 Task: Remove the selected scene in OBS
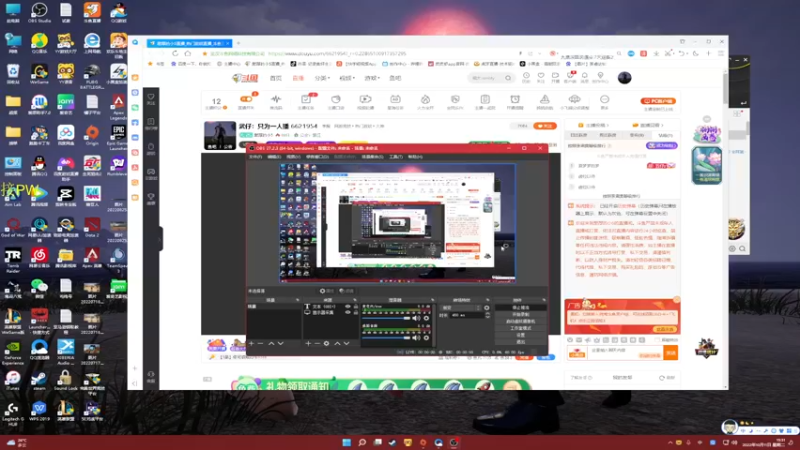point(260,343)
